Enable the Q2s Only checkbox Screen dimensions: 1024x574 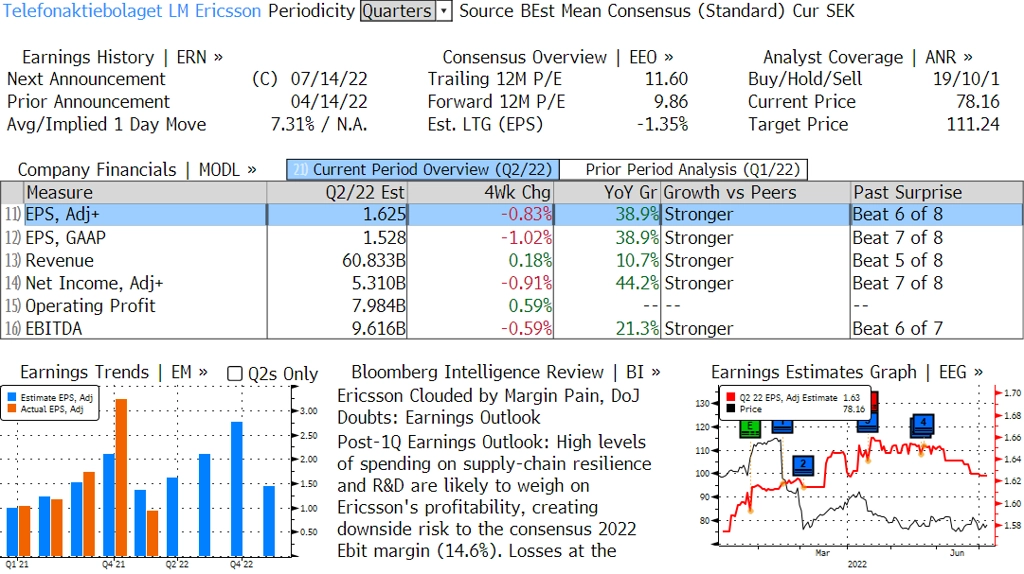(234, 374)
